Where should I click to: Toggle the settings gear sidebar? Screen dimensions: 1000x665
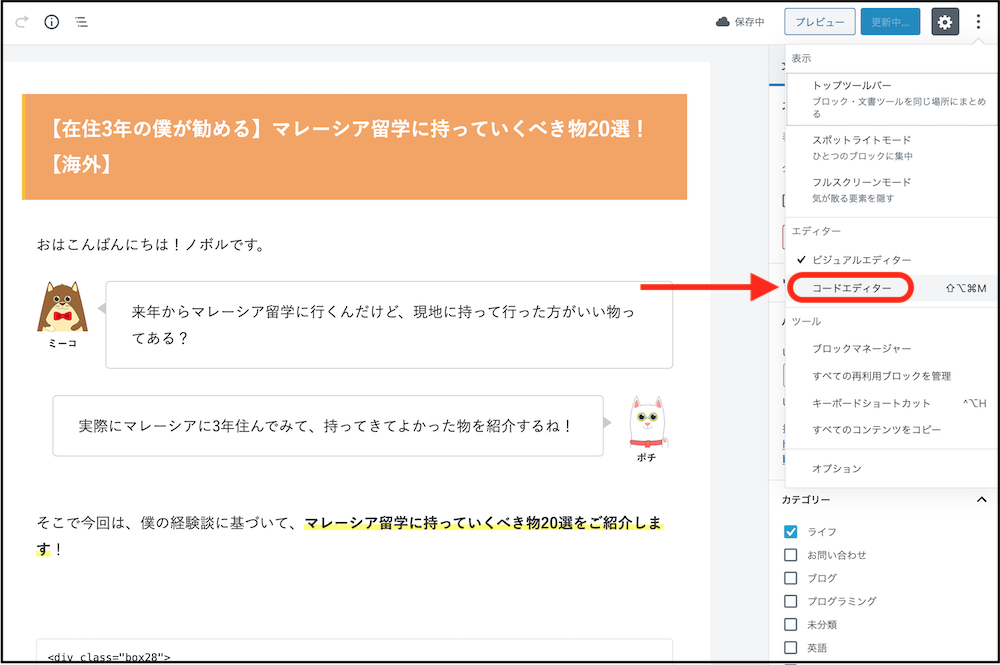[x=945, y=22]
